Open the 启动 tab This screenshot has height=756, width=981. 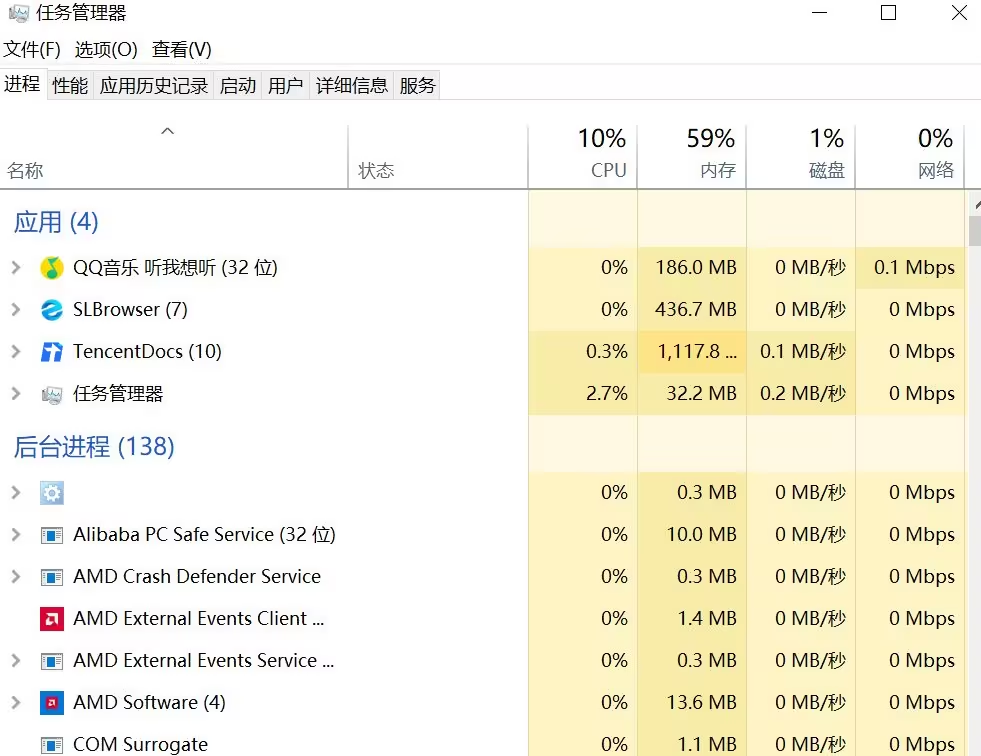(238, 86)
